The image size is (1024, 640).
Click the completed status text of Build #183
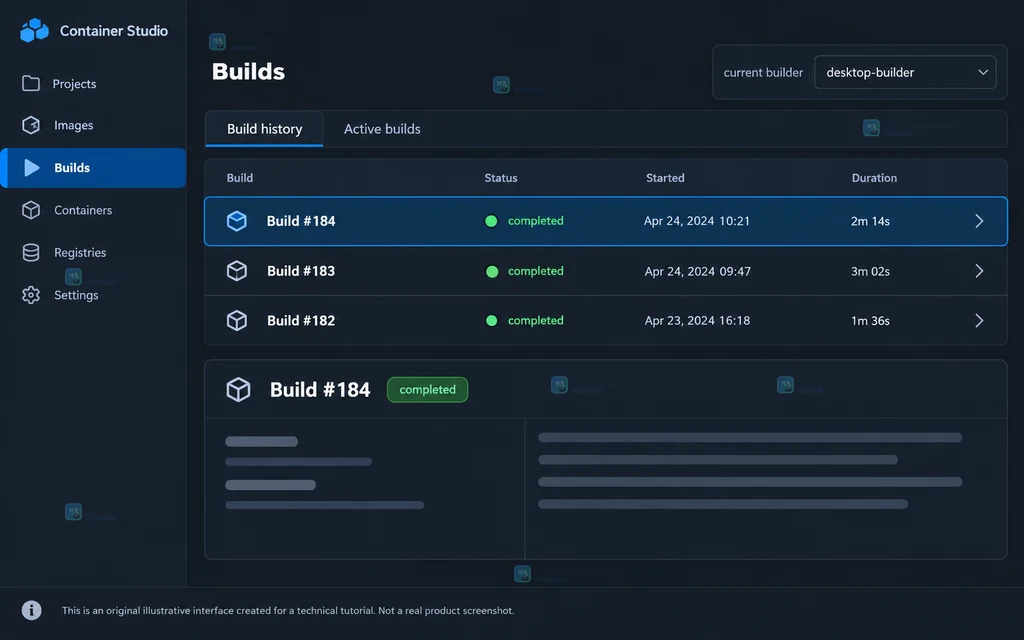tap(536, 270)
